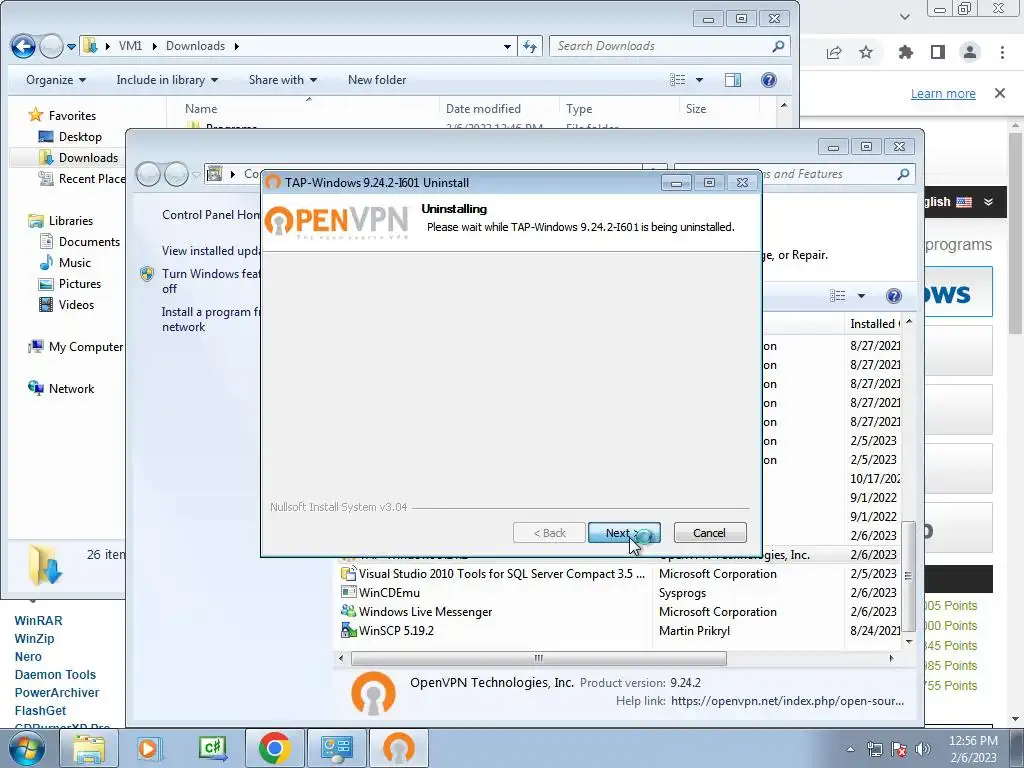
Task: Click the refresh button beside address bar
Action: pos(530,46)
